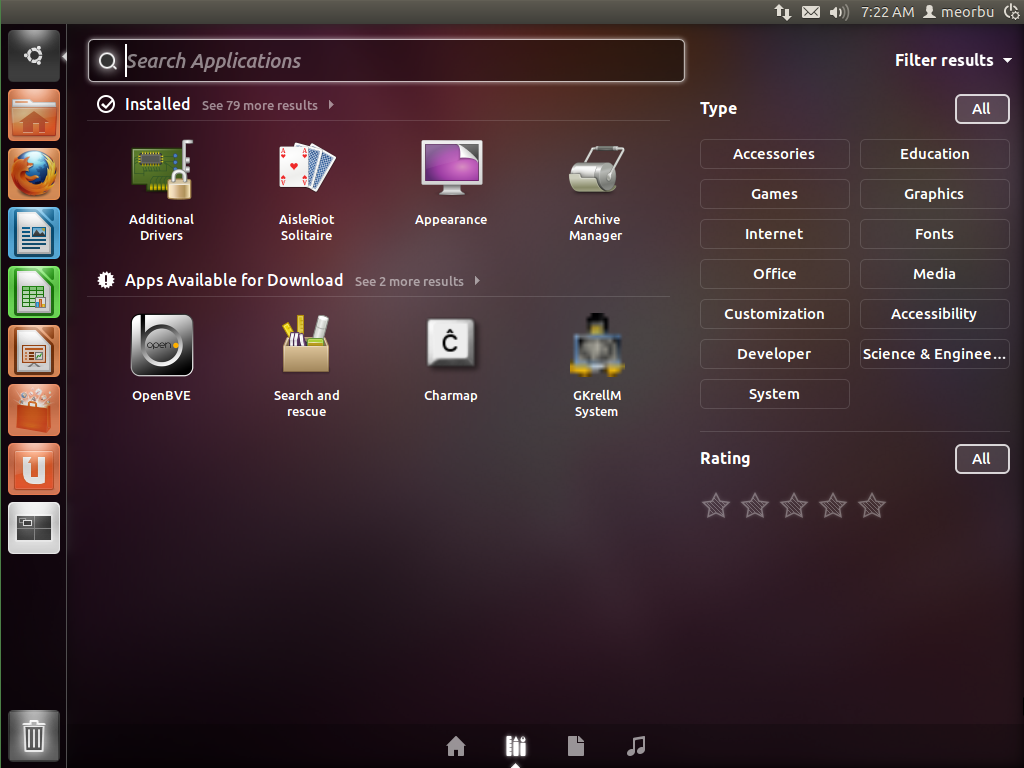Enable the Internet category filter
The width and height of the screenshot is (1024, 768).
(774, 234)
